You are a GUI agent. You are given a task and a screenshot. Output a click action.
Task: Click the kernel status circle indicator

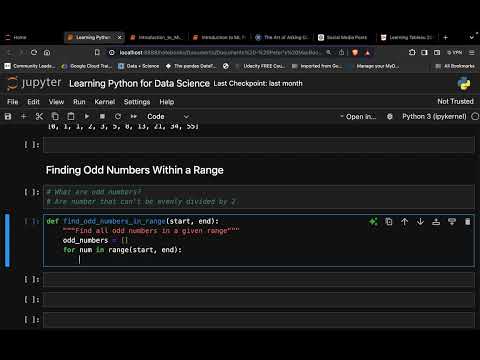coord(475,116)
